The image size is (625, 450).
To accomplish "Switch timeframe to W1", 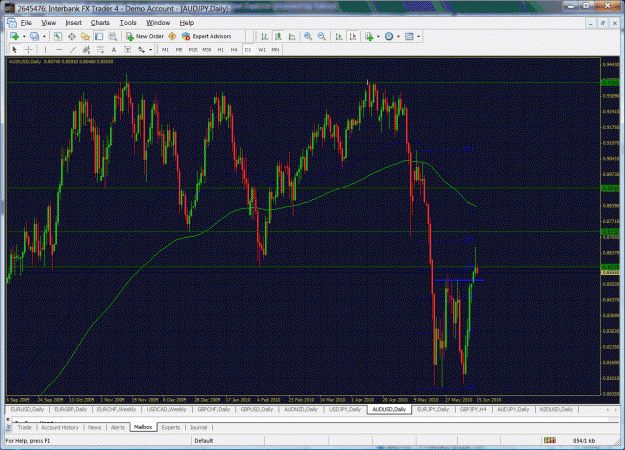I will tap(262, 49).
